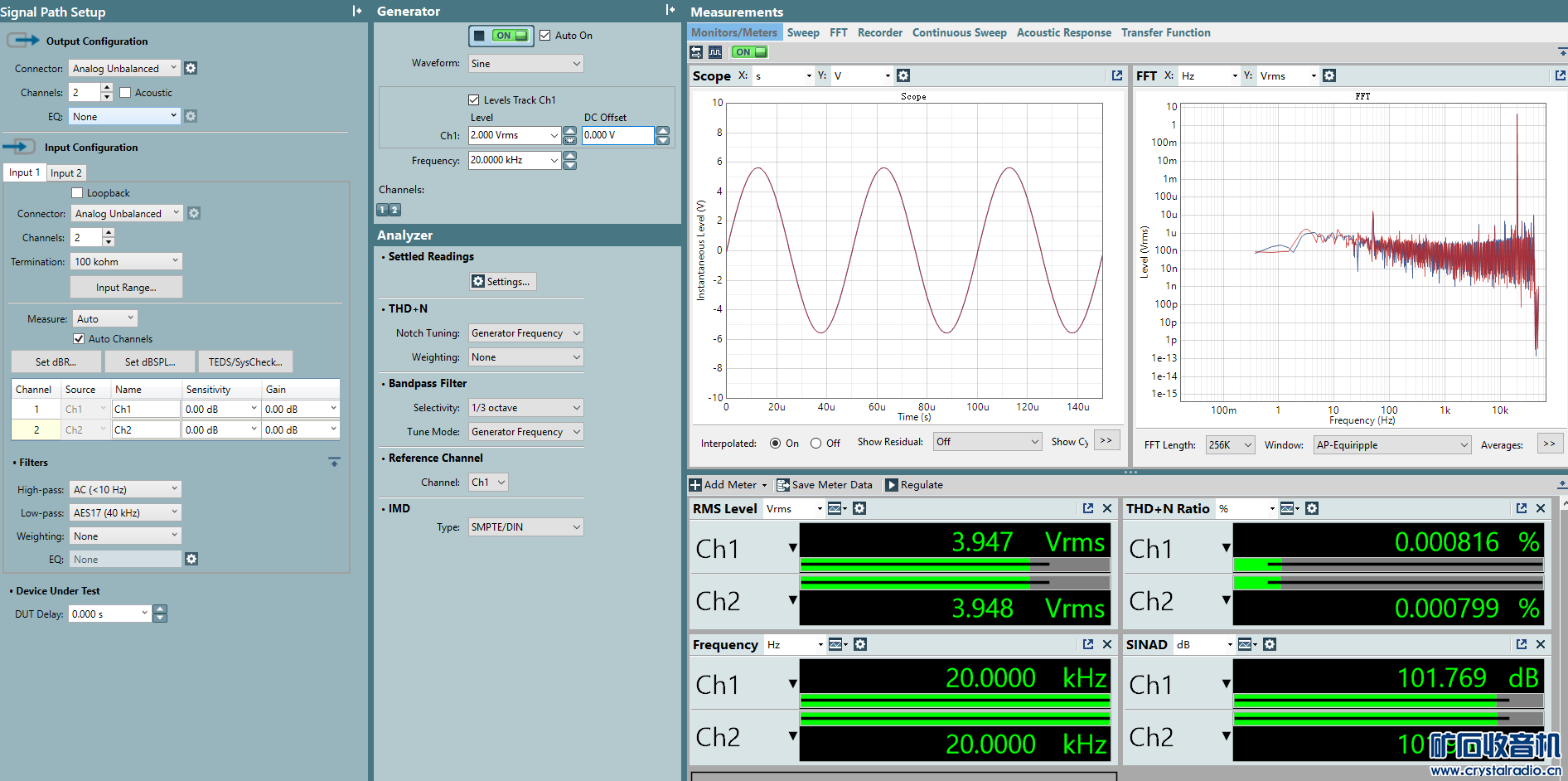Switch to the Sweep tab
This screenshot has width=1568, height=781.
click(x=802, y=33)
